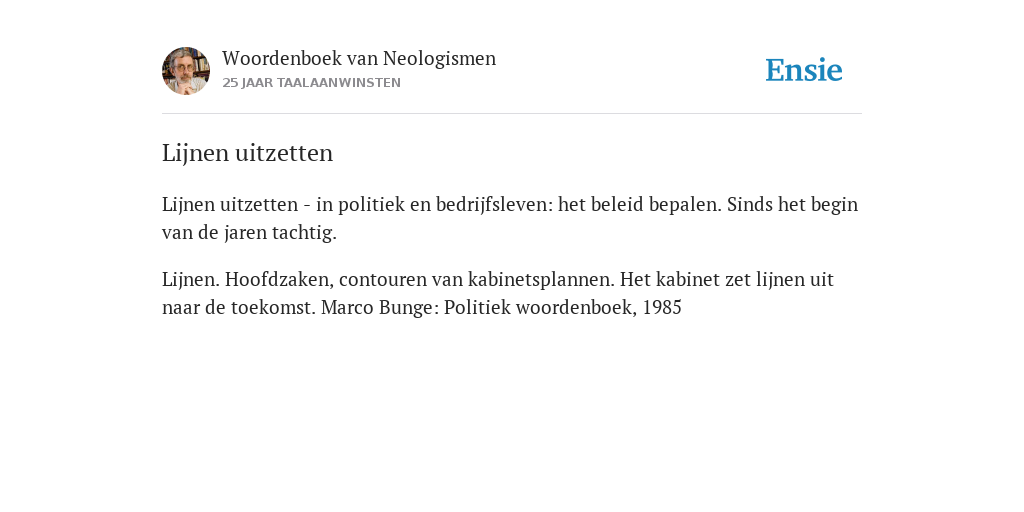Open the Ensie logo link
1024x512 pixels.
(x=804, y=70)
